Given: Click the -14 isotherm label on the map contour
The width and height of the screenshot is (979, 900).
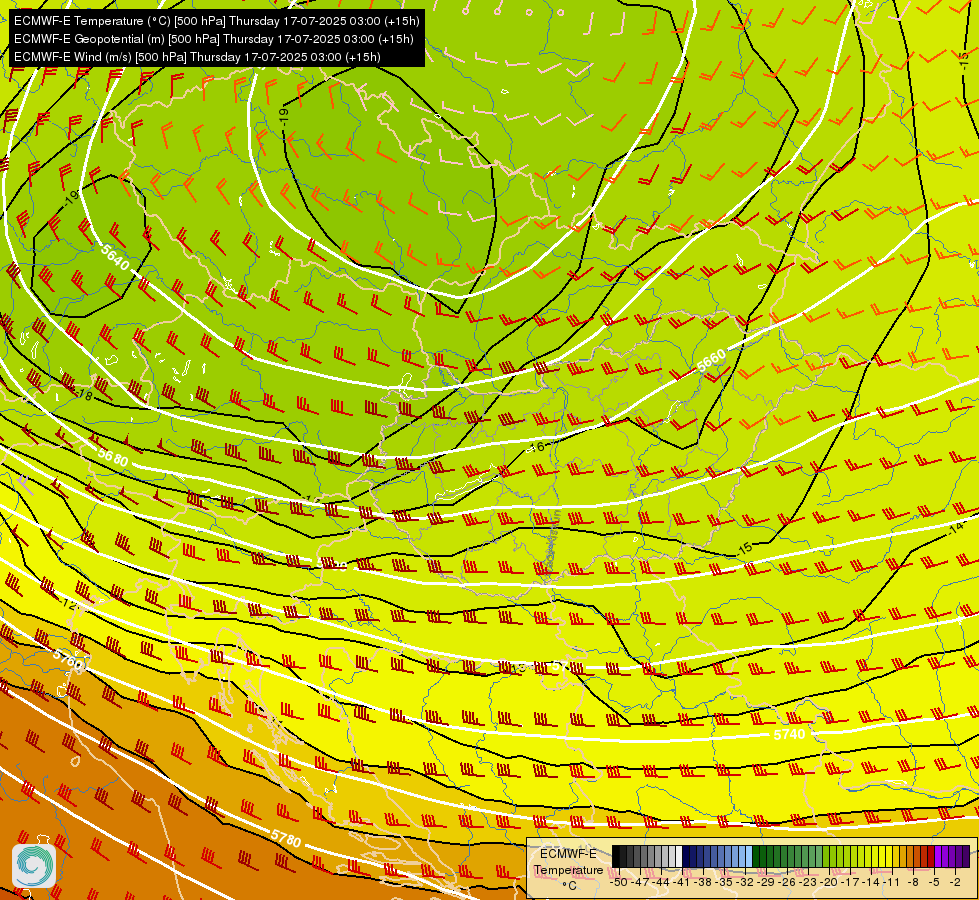Looking at the screenshot, I should pyautogui.click(x=956, y=528).
